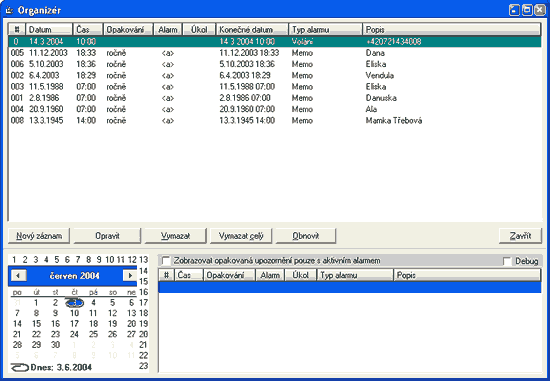
Task: Click the Typ alarmu header in the lower list
Action: click(x=355, y=275)
